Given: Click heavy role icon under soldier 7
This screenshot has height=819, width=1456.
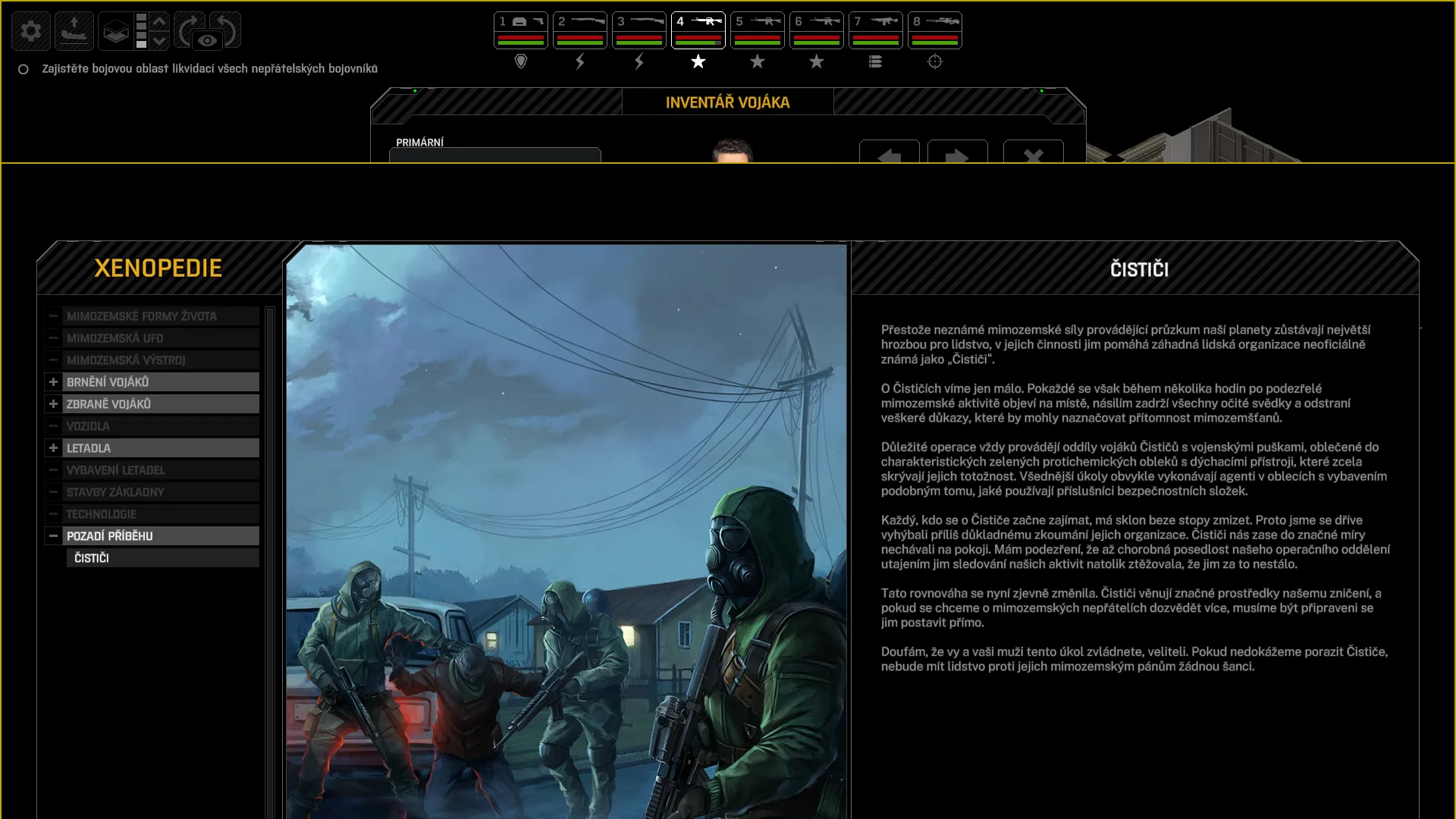Looking at the screenshot, I should [876, 61].
